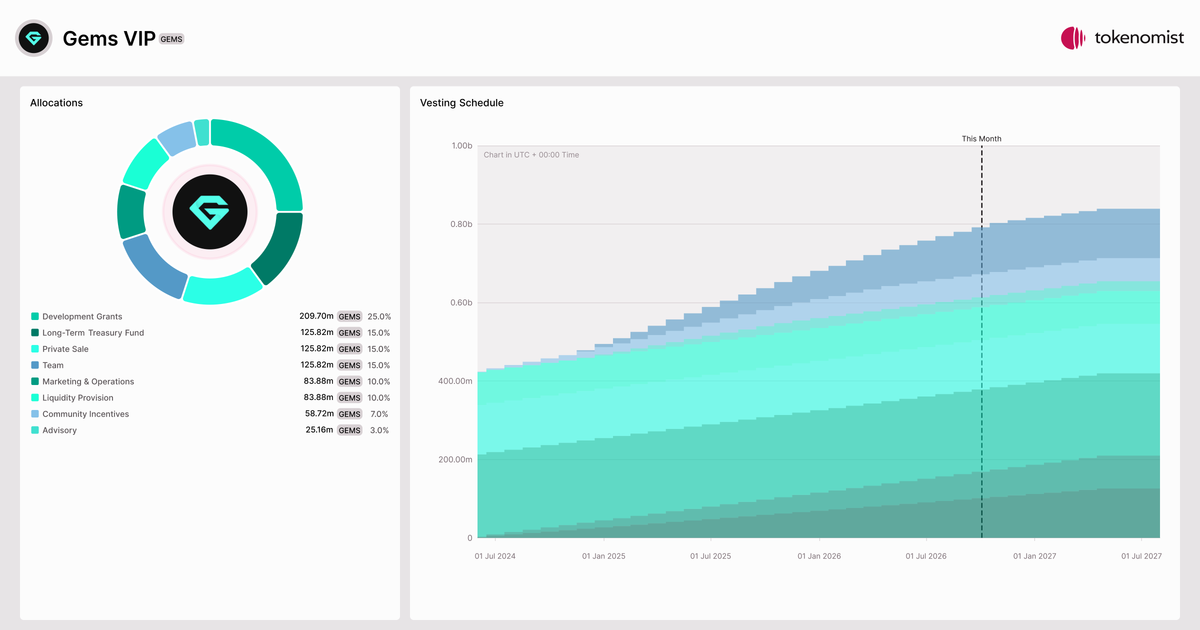Screen dimensions: 1200x630
Task: Click GEMS badge in Advisory row
Action: [349, 430]
